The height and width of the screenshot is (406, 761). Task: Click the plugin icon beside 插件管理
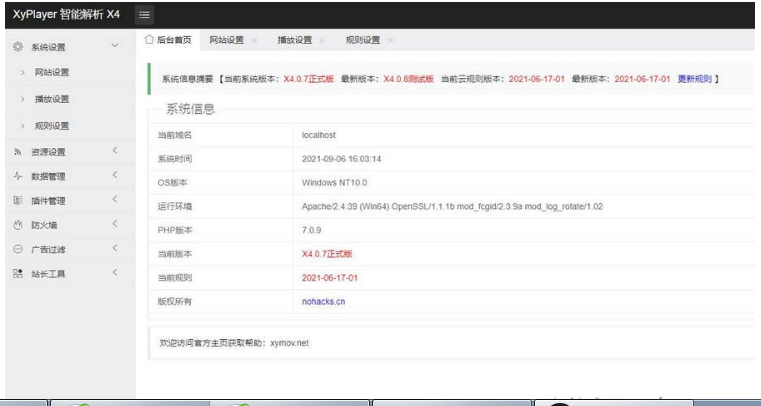click(x=18, y=200)
